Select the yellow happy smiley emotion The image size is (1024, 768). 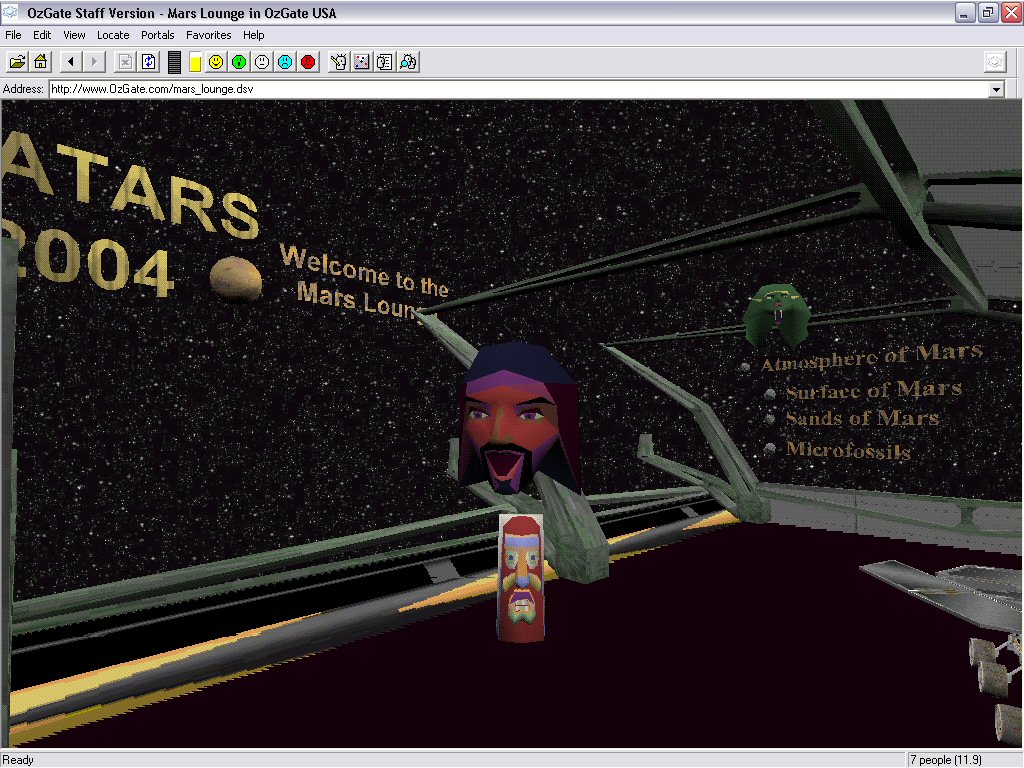pos(216,62)
